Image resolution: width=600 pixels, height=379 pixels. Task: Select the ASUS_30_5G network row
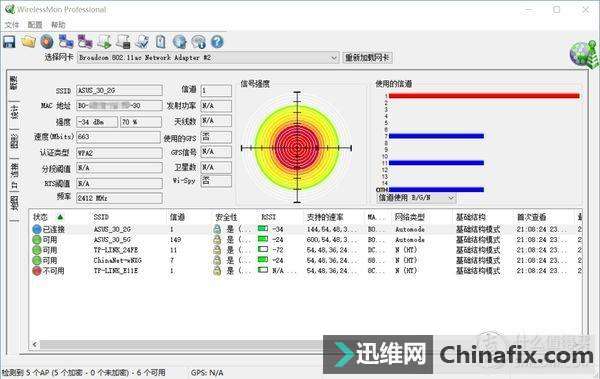coord(305,240)
